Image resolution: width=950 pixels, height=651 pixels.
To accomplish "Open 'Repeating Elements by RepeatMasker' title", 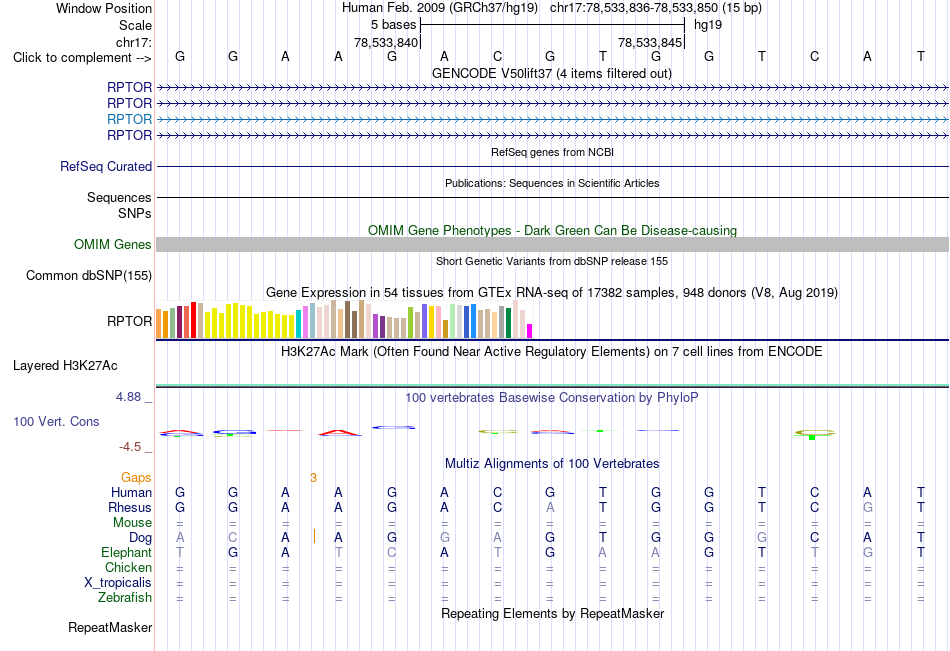I will 553,613.
